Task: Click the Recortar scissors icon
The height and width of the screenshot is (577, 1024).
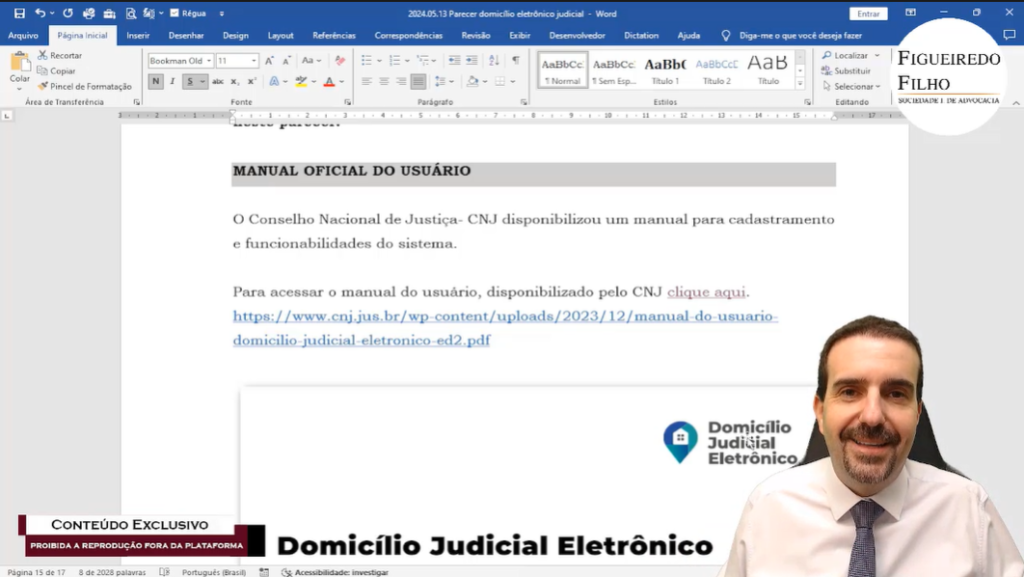Action: [x=43, y=56]
